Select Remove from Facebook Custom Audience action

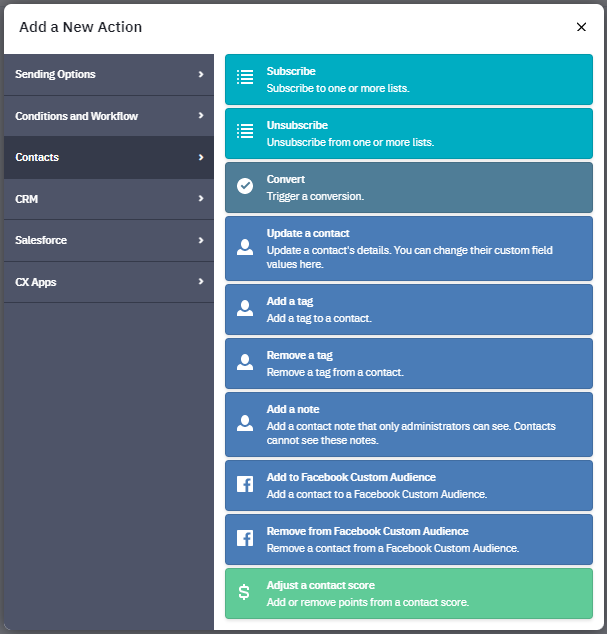tap(409, 539)
